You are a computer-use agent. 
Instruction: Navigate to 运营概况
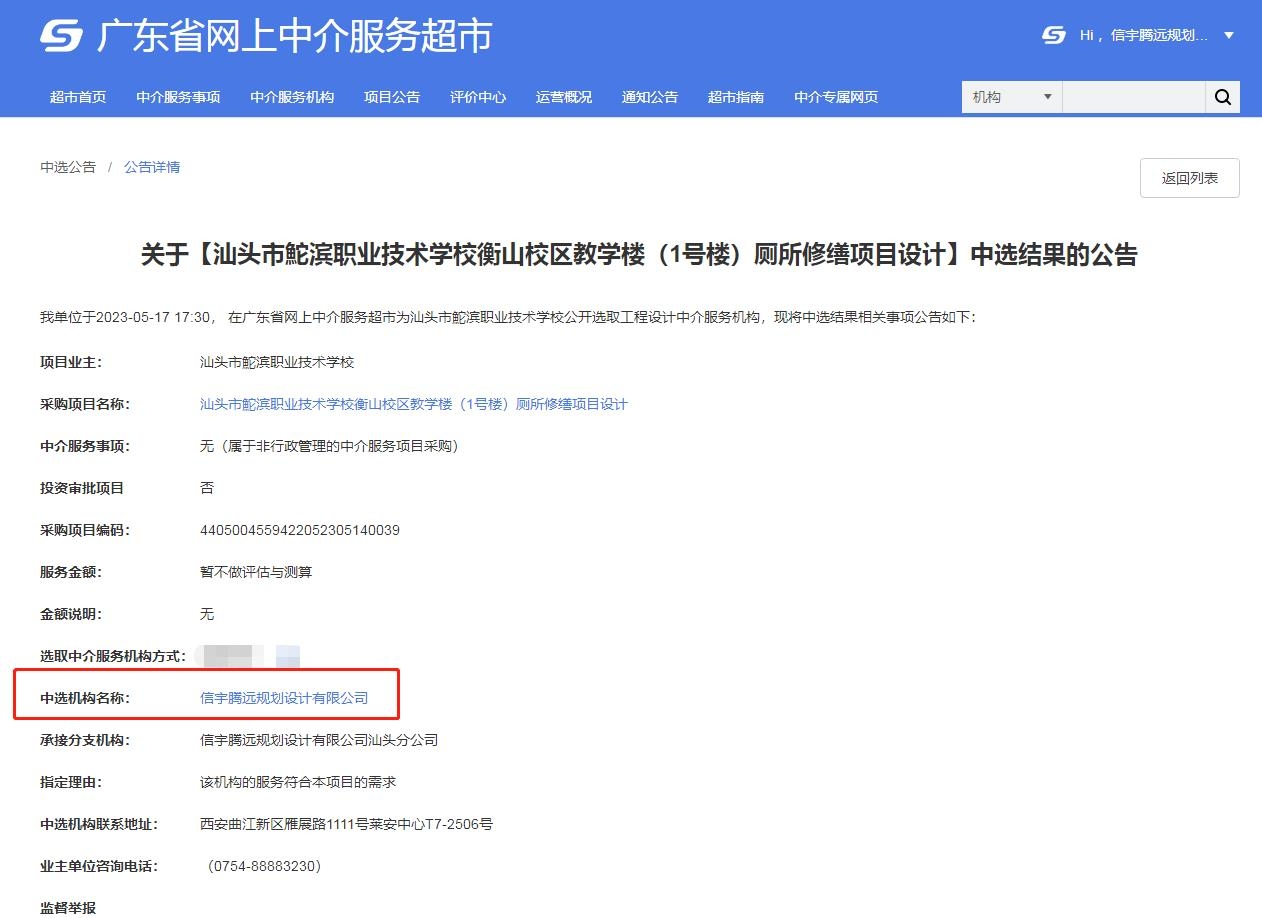[x=563, y=96]
